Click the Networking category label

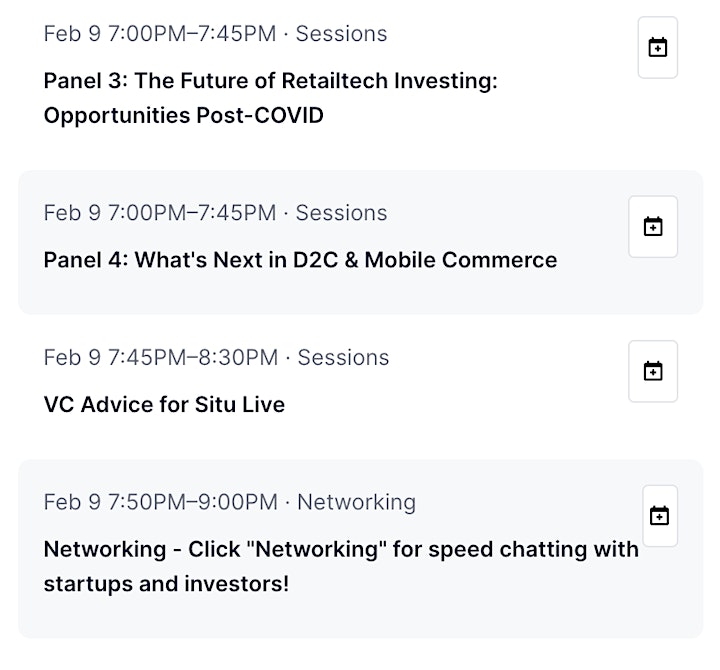tap(356, 502)
